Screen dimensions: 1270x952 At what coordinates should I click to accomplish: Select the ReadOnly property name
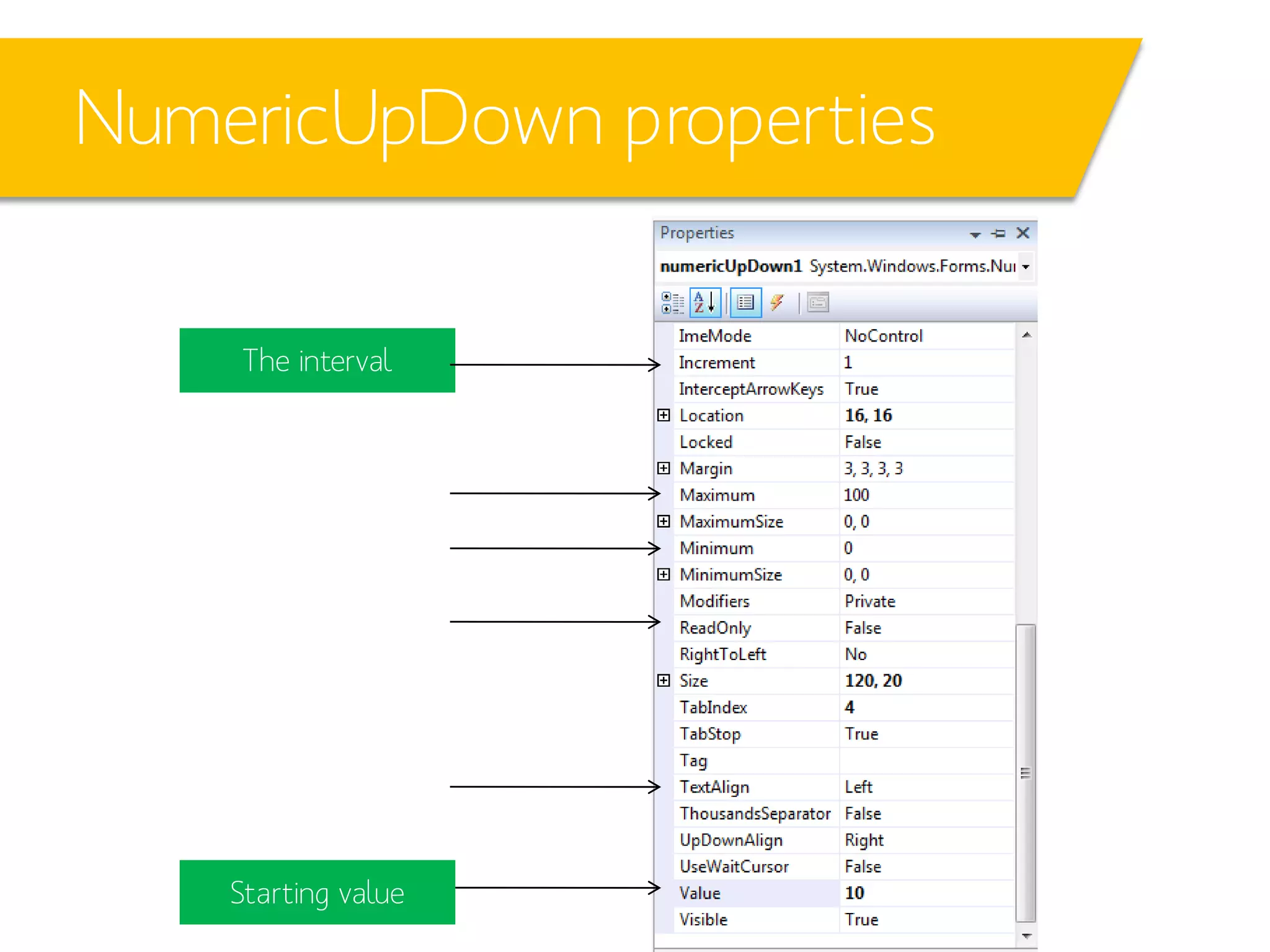[715, 628]
